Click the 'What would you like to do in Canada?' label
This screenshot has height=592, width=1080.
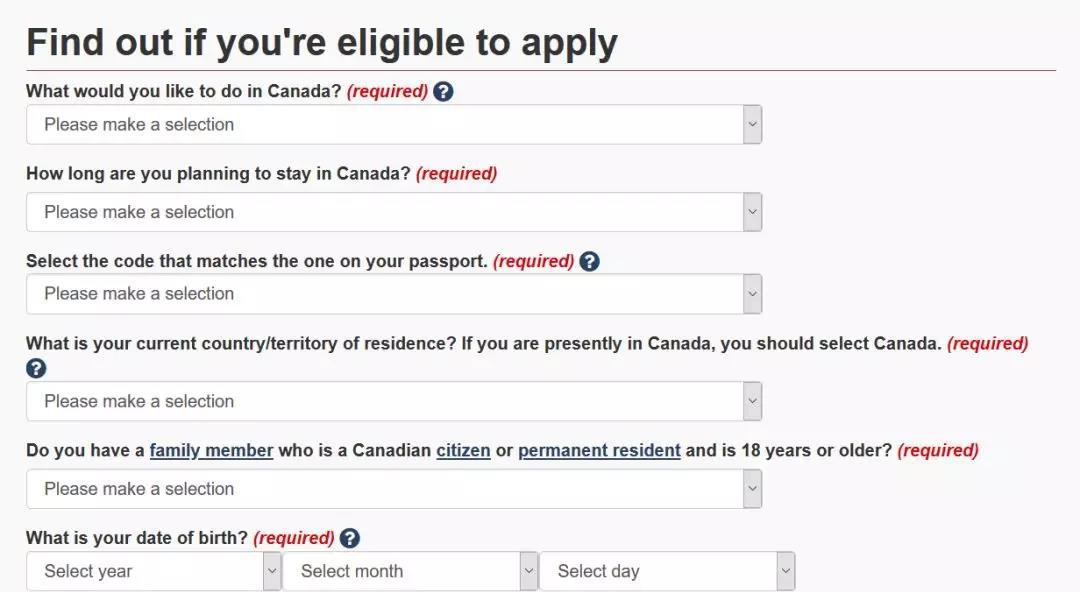184,91
